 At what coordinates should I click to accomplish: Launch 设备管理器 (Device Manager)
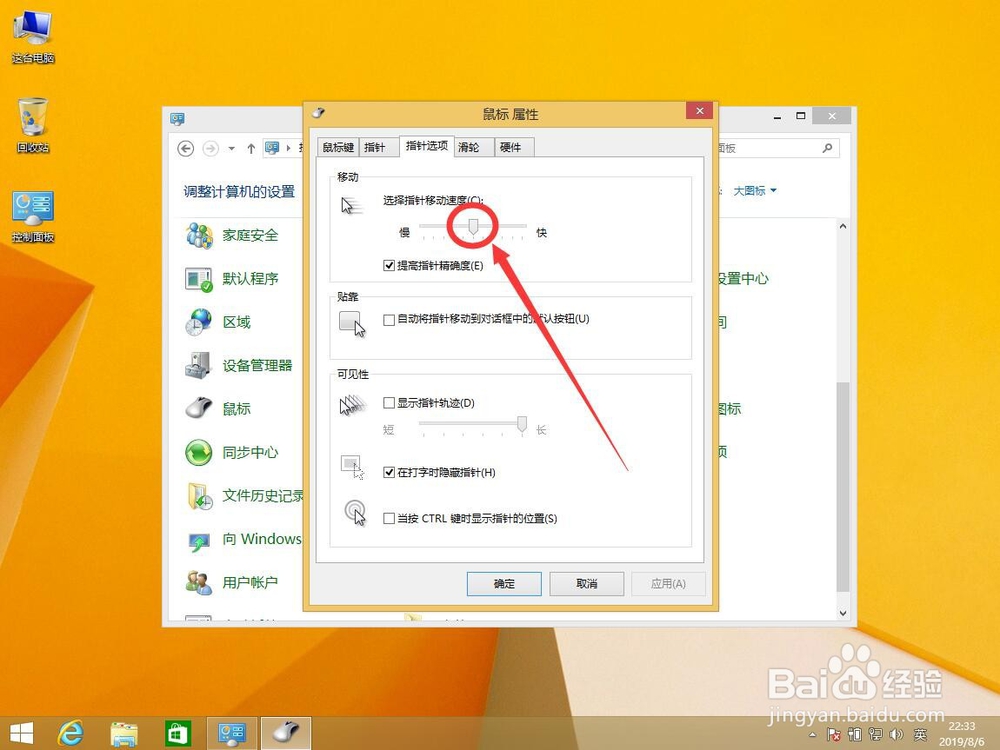pyautogui.click(x=256, y=365)
